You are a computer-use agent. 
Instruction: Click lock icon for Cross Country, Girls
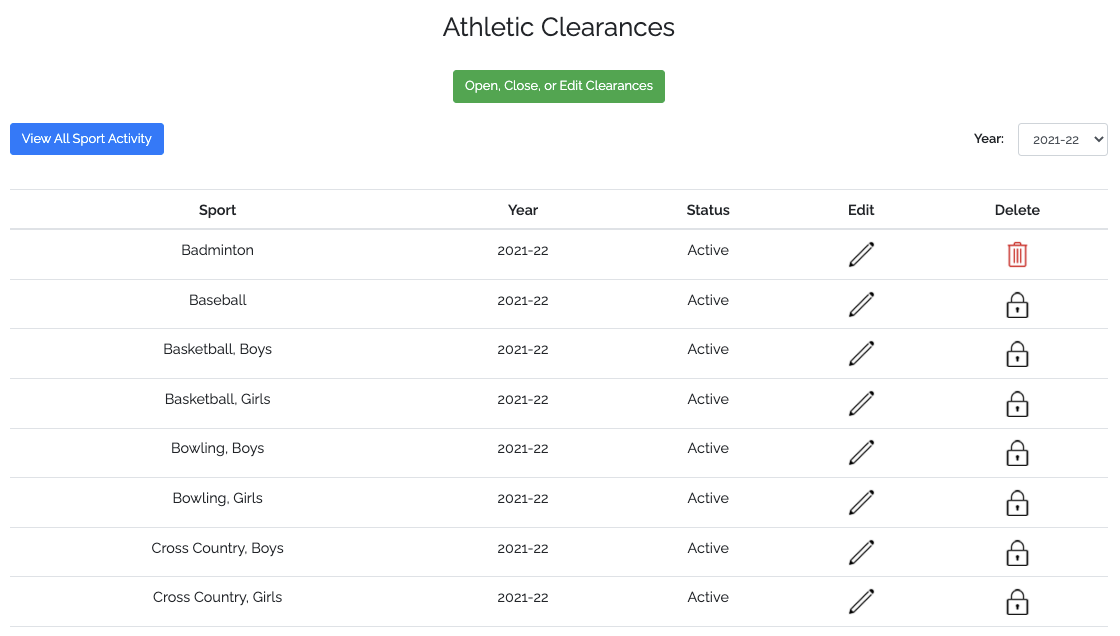tap(1017, 602)
